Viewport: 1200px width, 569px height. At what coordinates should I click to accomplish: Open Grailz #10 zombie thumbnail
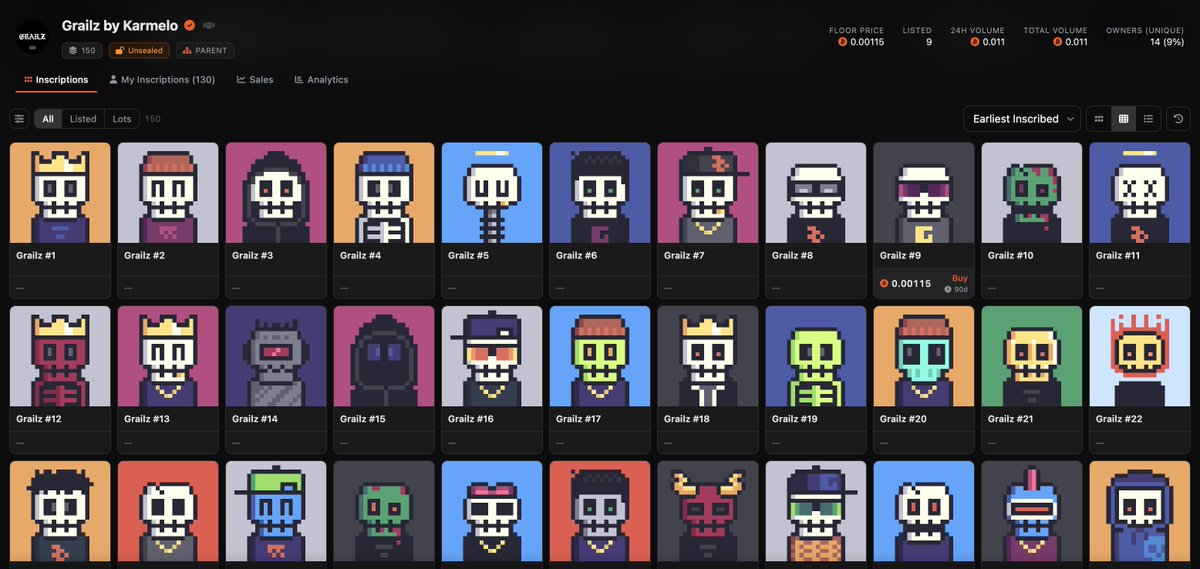(1032, 193)
